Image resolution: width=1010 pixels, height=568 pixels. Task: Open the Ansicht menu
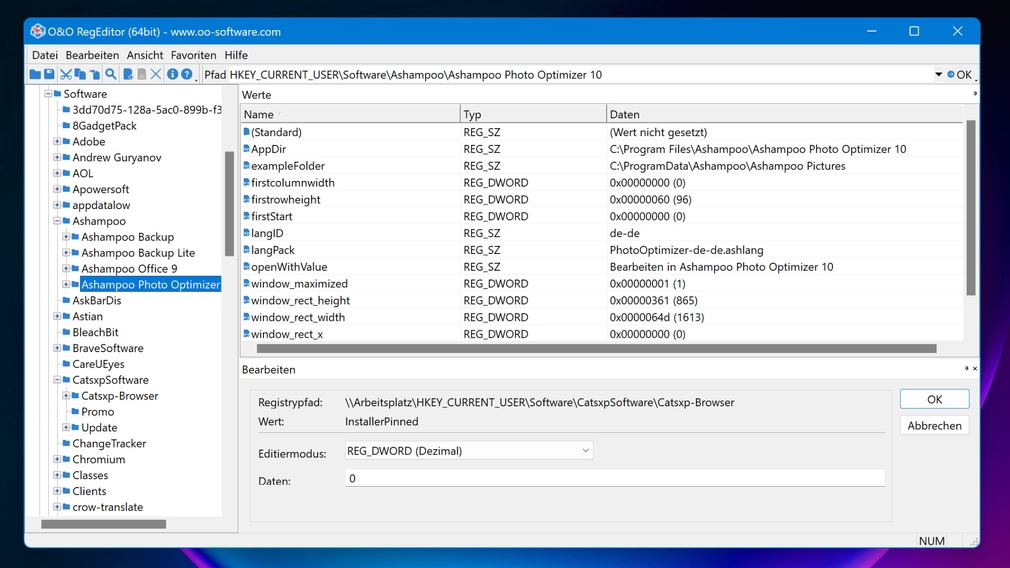[x=145, y=55]
